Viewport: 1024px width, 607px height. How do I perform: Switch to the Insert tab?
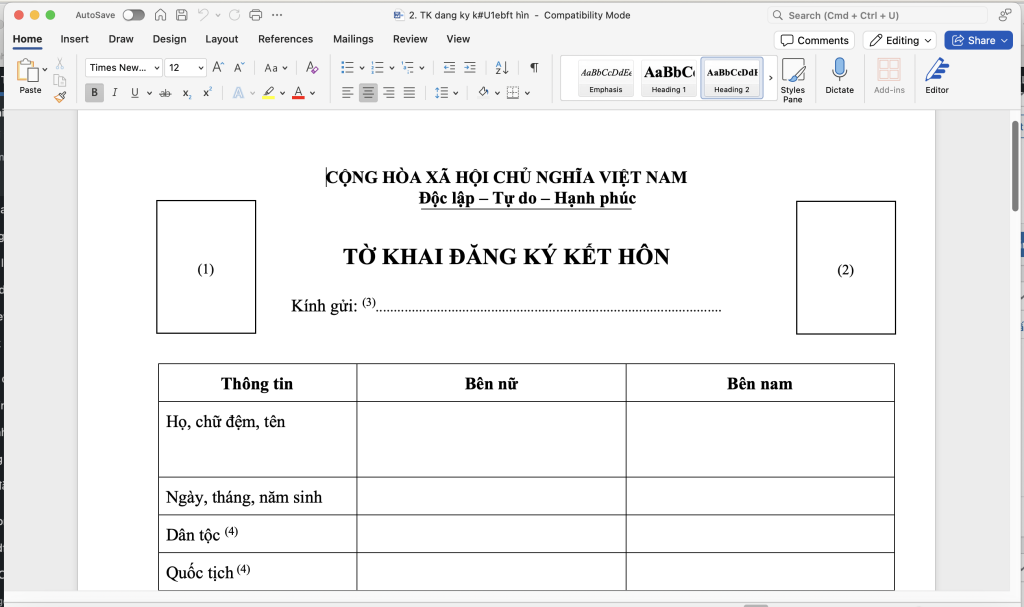[x=75, y=39]
